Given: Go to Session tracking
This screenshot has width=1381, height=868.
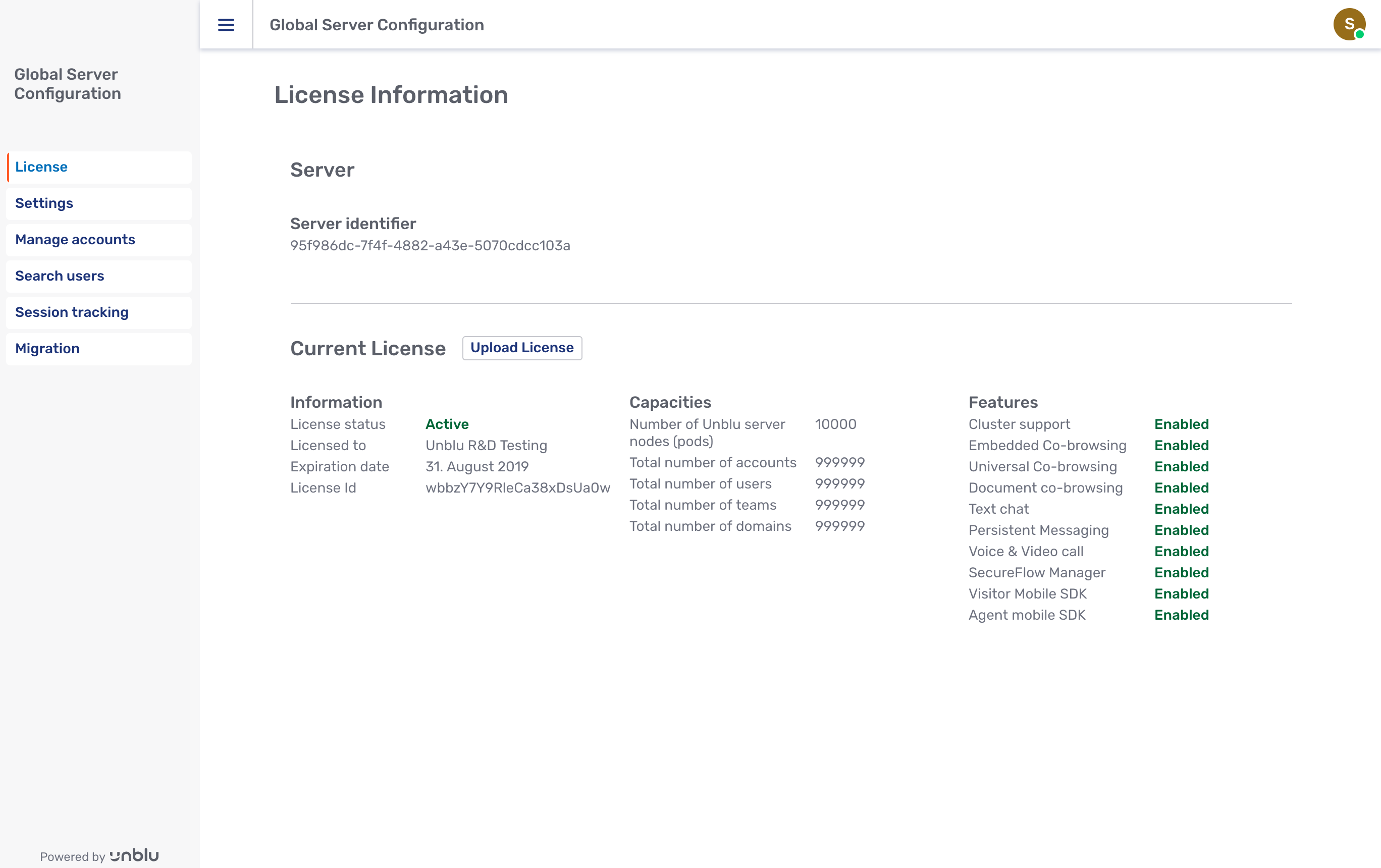Looking at the screenshot, I should coord(72,312).
